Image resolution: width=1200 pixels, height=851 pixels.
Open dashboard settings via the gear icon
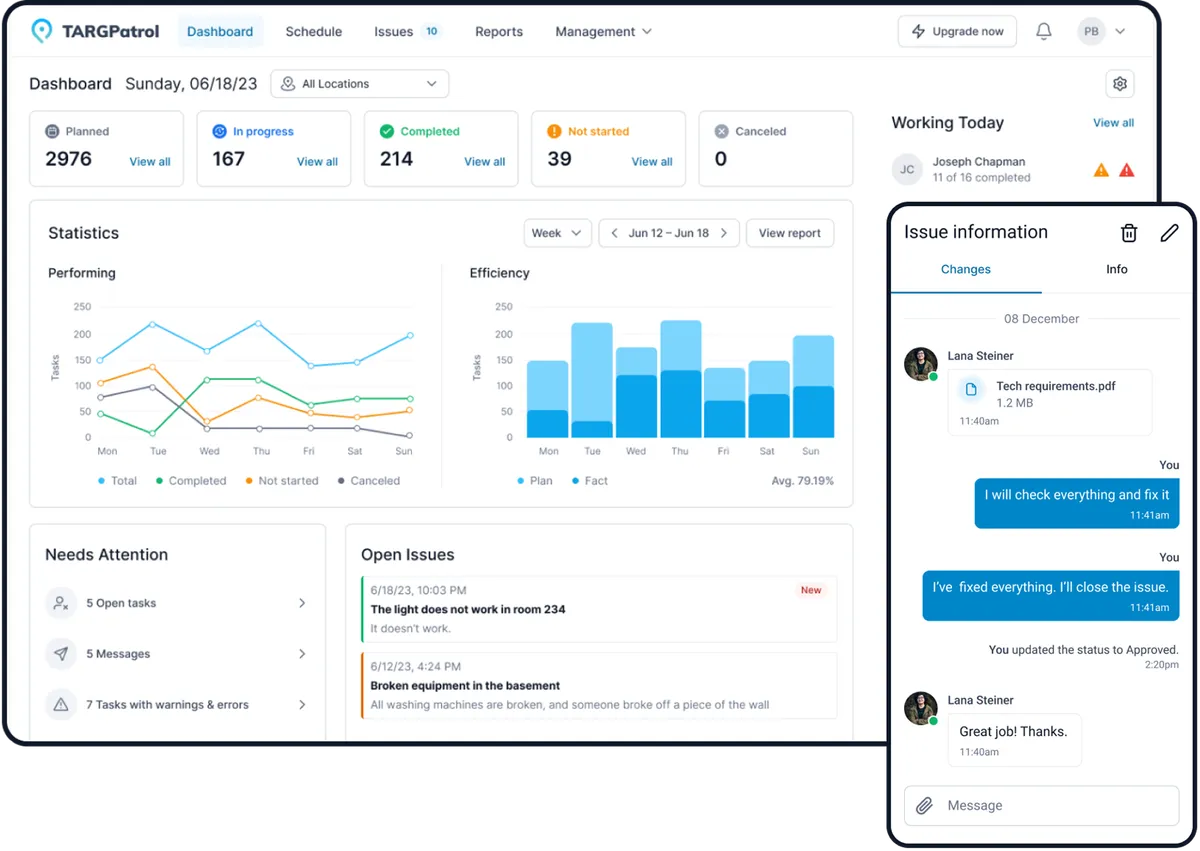[x=1120, y=84]
